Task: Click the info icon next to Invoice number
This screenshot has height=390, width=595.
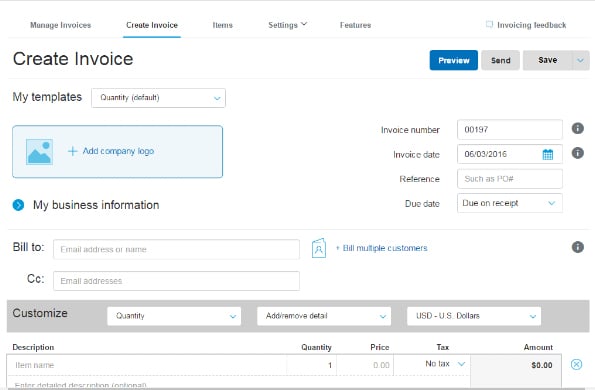Action: click(578, 128)
